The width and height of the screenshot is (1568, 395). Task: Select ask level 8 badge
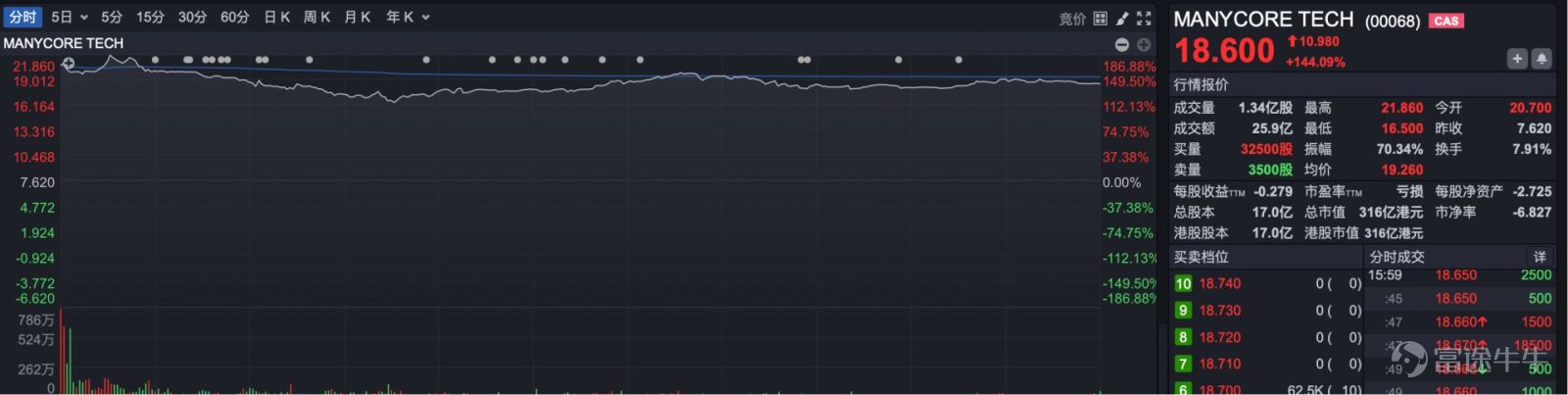click(1183, 337)
